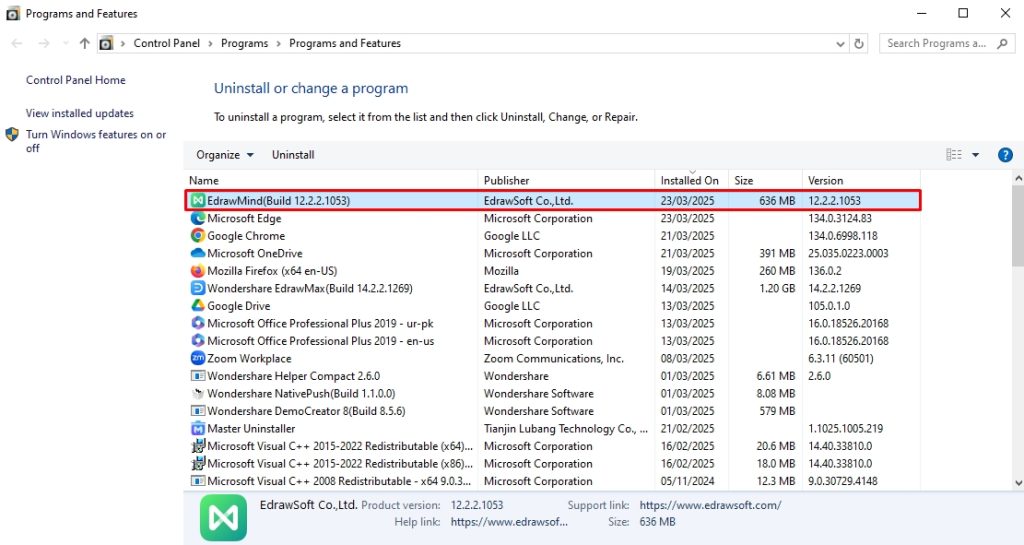The height and width of the screenshot is (545, 1024).
Task: Sort list by Installed On column header
Action: coord(691,180)
